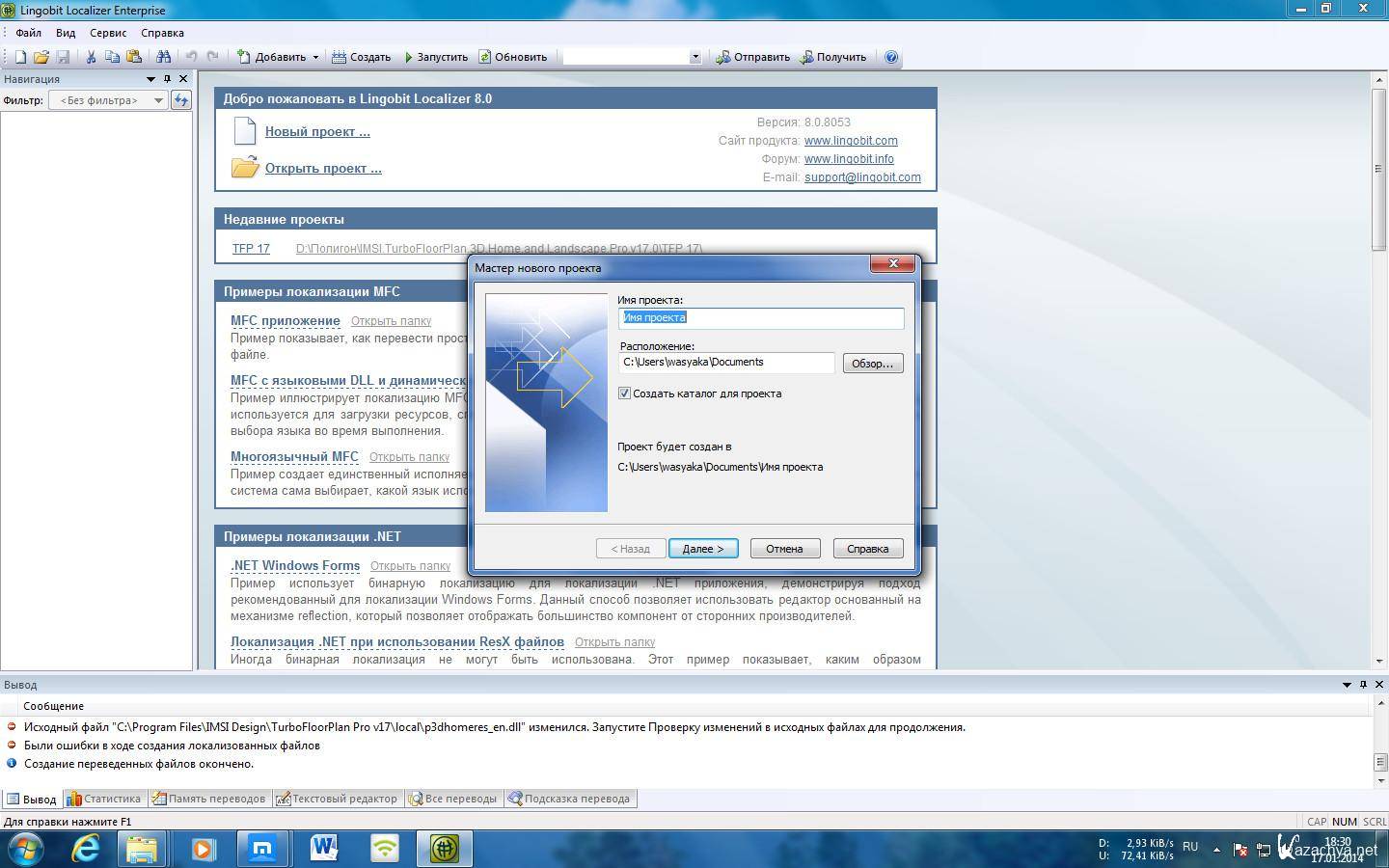Click the Отмена button in wizard

pyautogui.click(x=785, y=549)
